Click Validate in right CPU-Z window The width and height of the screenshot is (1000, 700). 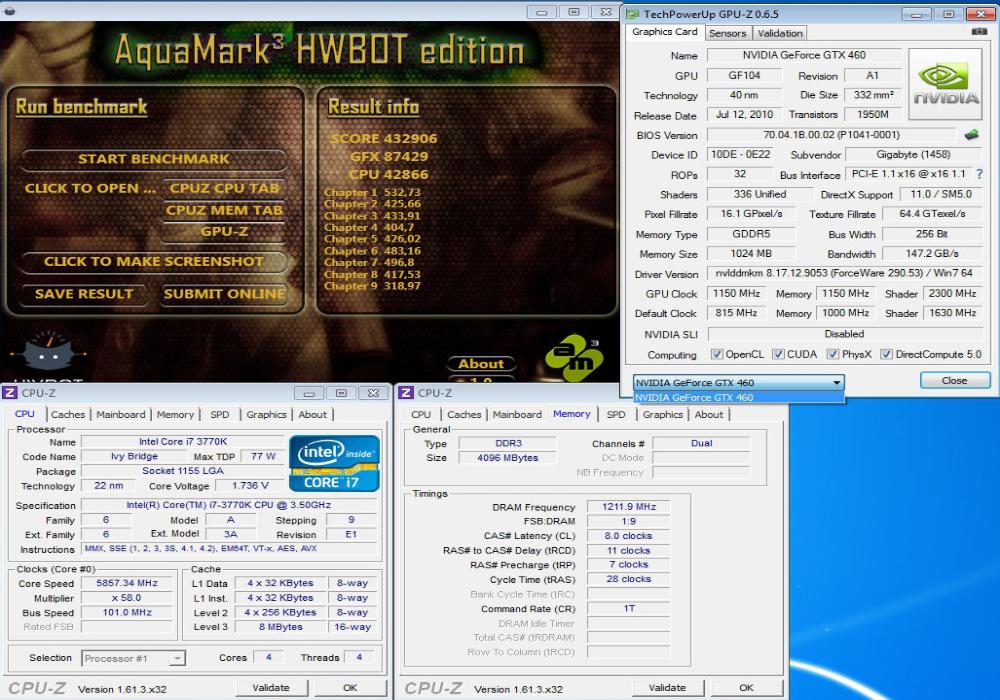[667, 688]
